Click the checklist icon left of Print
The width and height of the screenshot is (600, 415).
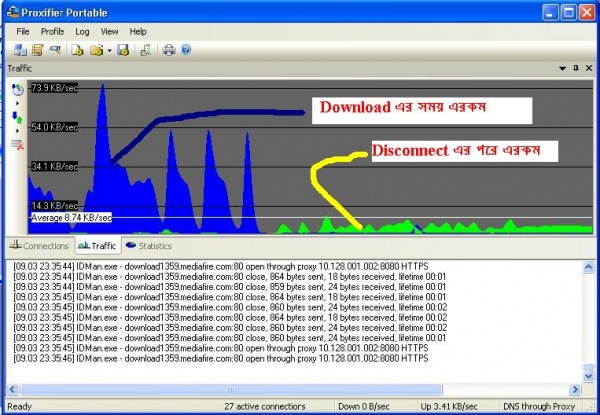[146, 50]
